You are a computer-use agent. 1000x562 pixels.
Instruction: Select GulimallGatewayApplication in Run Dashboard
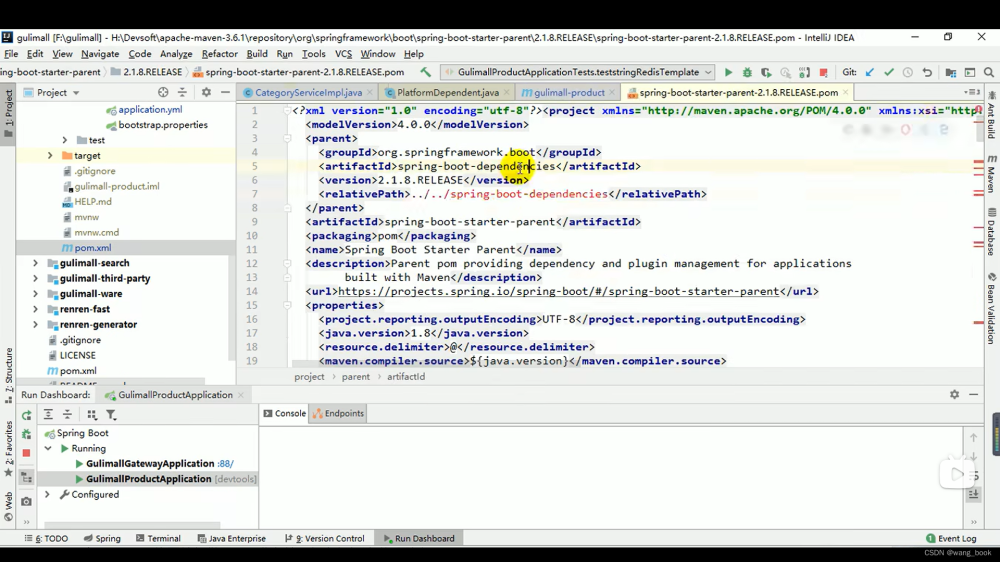150,464
